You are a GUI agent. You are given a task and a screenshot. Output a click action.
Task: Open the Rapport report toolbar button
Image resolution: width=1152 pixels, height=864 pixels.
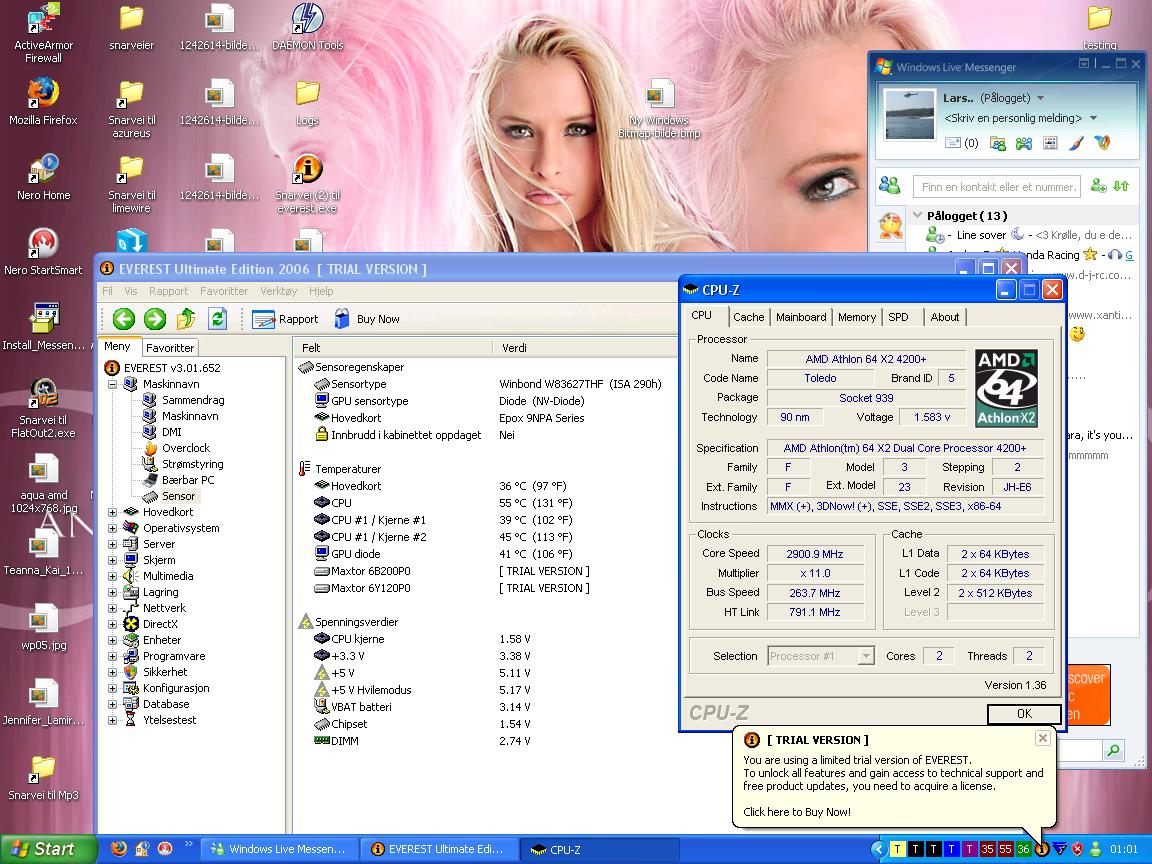click(x=285, y=319)
